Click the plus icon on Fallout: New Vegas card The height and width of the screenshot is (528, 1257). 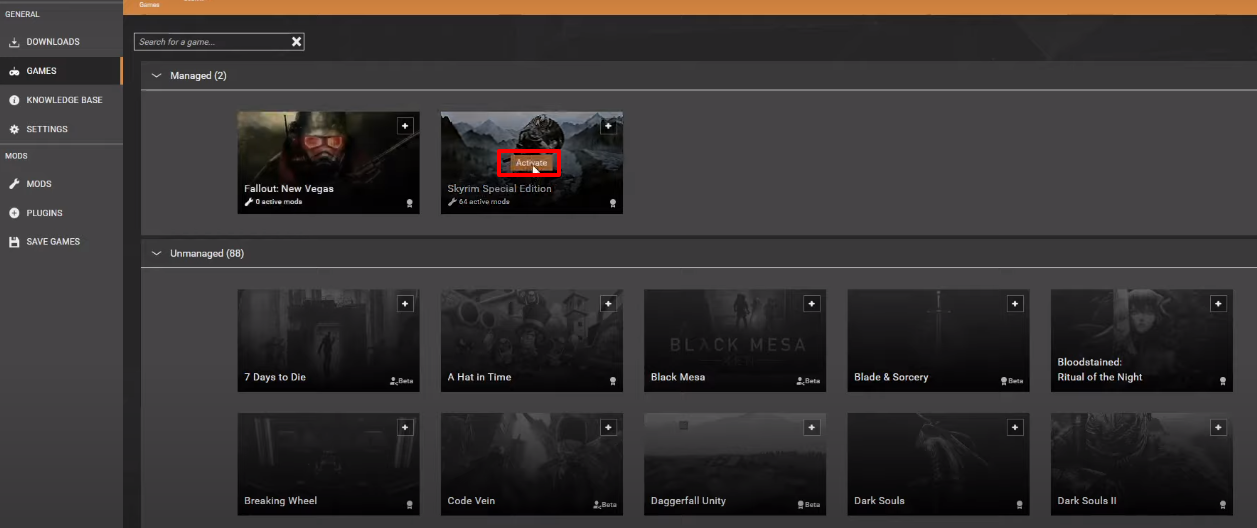pyautogui.click(x=405, y=126)
